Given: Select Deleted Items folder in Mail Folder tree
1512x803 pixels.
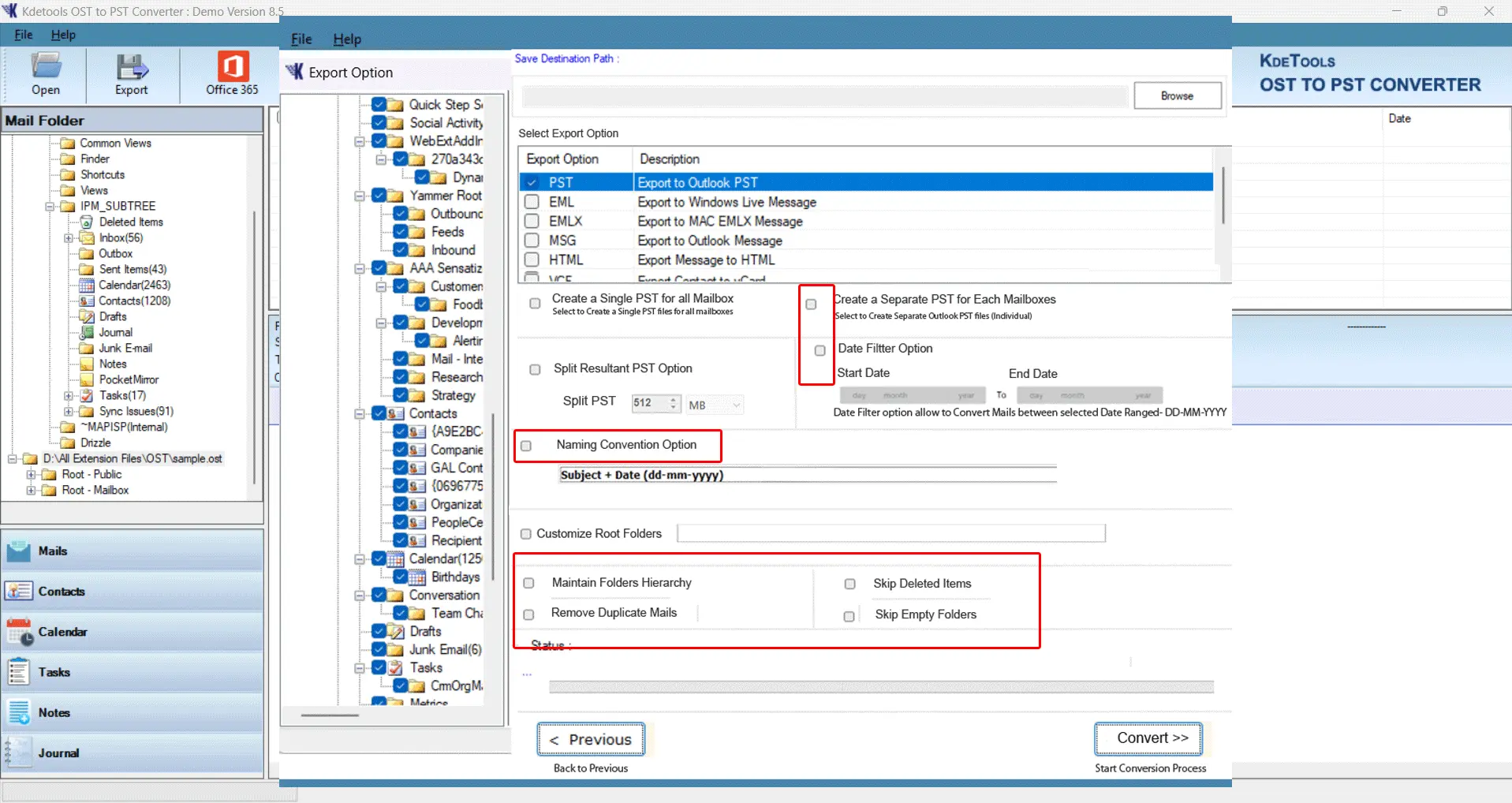Looking at the screenshot, I should point(131,222).
